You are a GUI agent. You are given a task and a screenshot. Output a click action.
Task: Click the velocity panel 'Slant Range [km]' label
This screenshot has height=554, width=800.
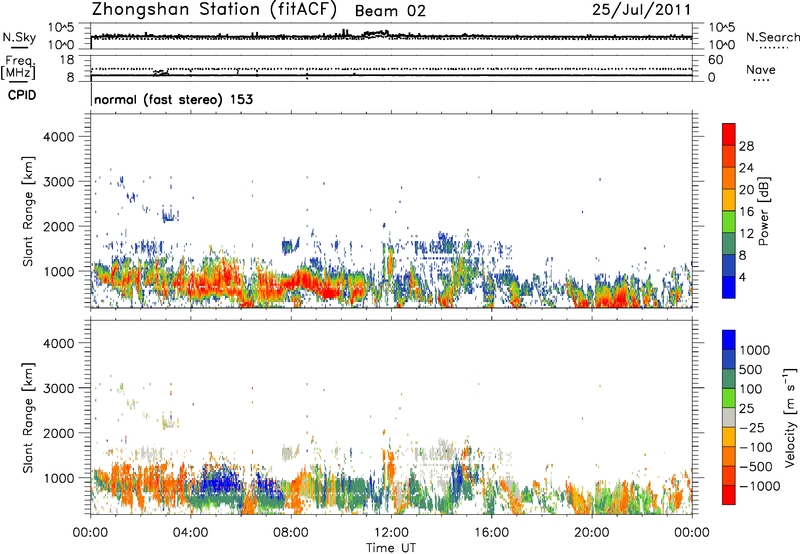click(28, 417)
